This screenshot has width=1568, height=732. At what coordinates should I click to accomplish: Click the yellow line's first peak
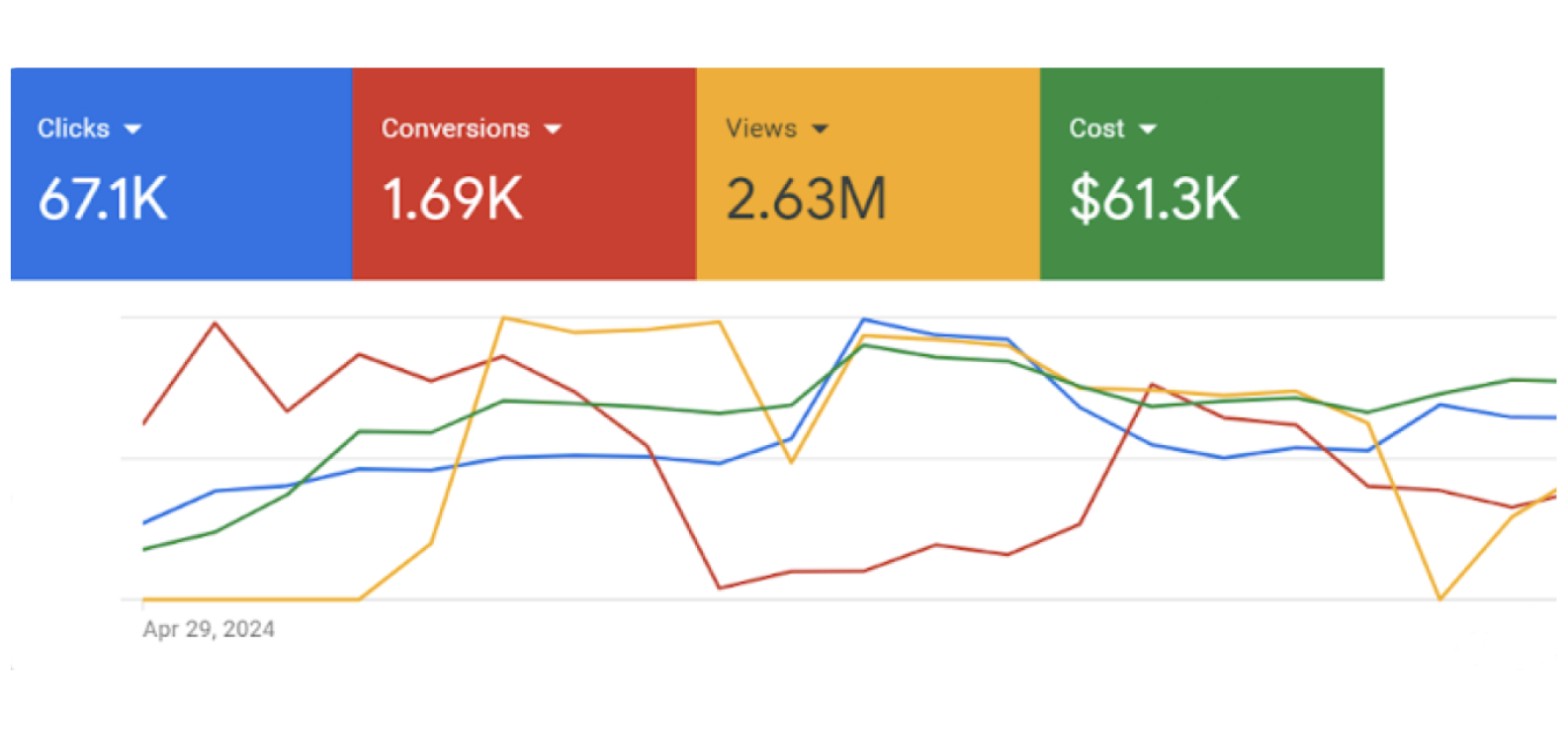[503, 318]
